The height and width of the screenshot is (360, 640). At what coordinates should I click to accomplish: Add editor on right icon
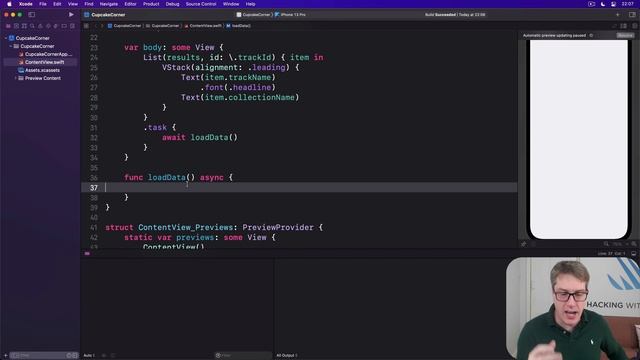point(634,26)
